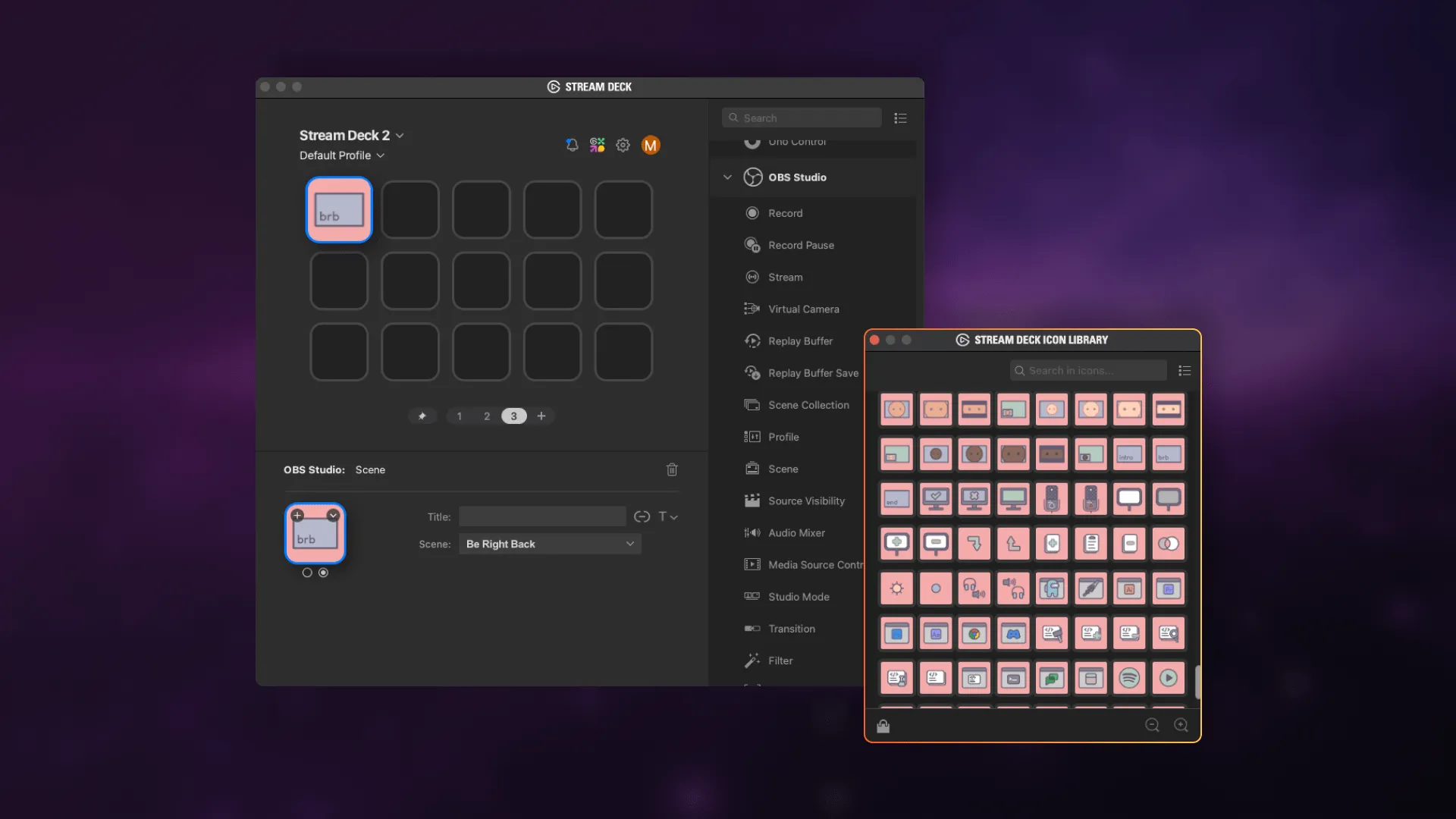1456x819 pixels.
Task: Select the Discord window icon
Action: [x=1013, y=633]
